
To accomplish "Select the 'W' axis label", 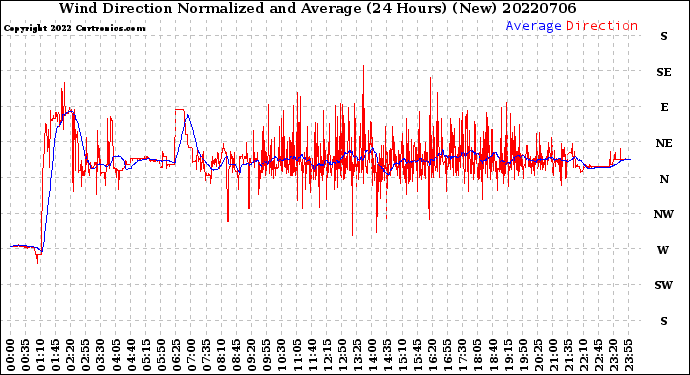I will 663,250.
